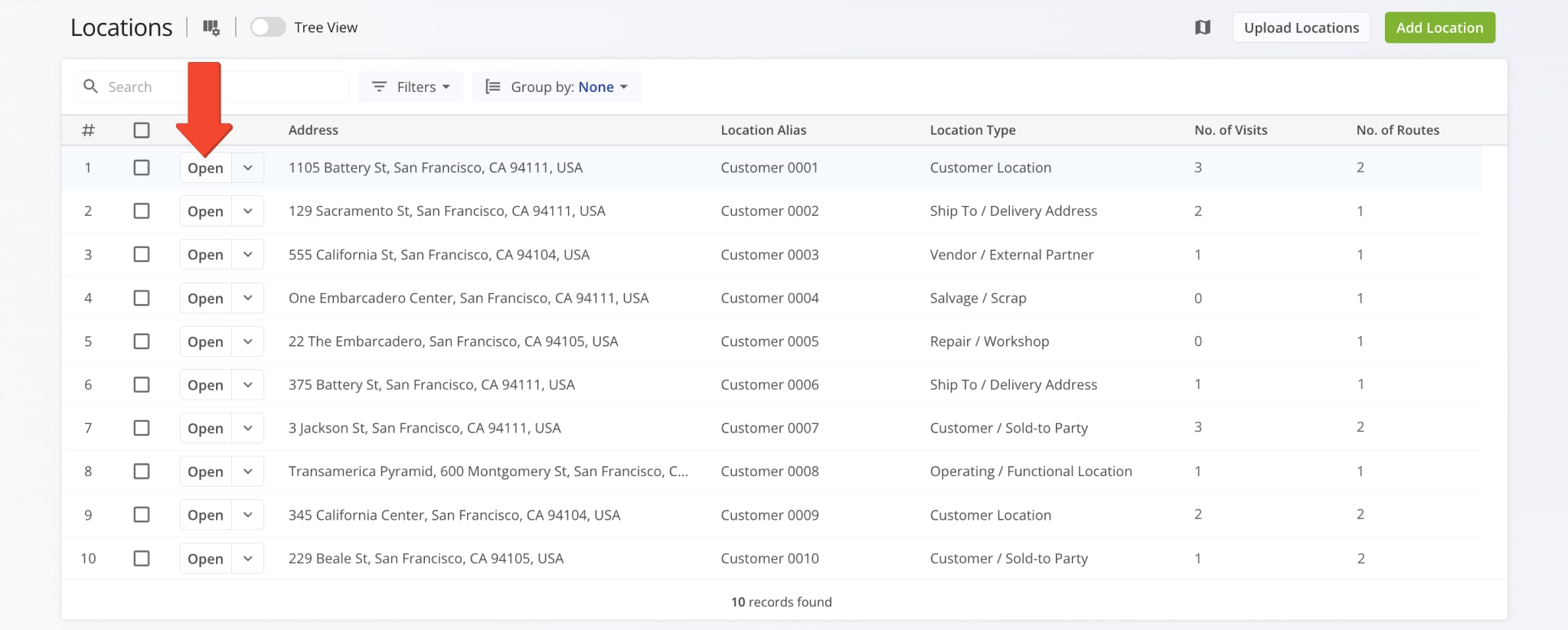Open the Transamerica Pyramid location row
1568x630 pixels.
205,472
